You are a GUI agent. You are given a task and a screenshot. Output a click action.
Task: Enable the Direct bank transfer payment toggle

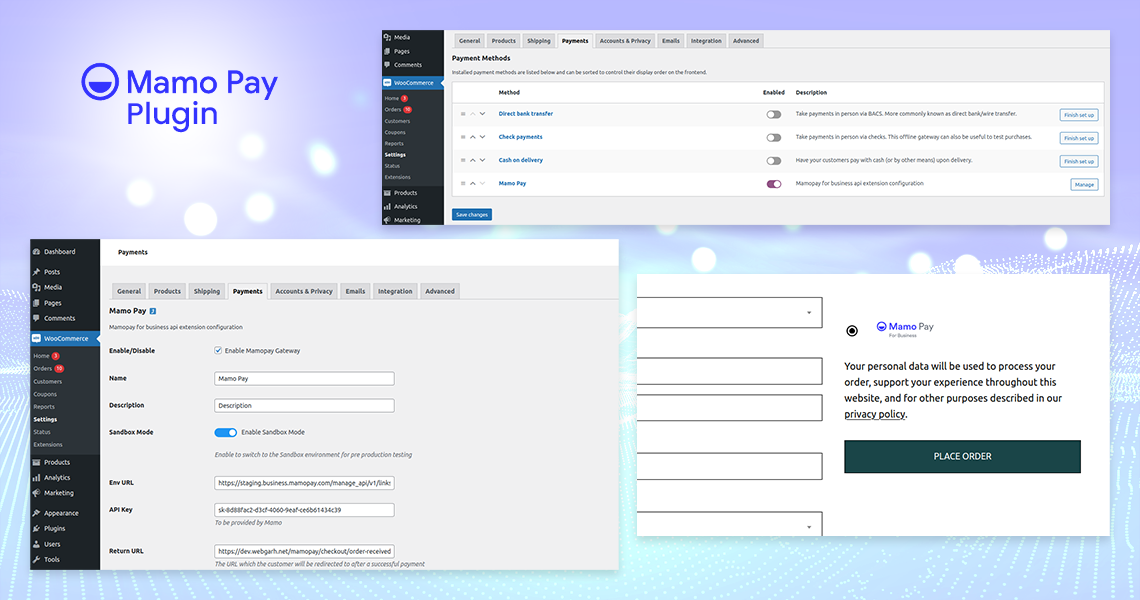tap(774, 115)
